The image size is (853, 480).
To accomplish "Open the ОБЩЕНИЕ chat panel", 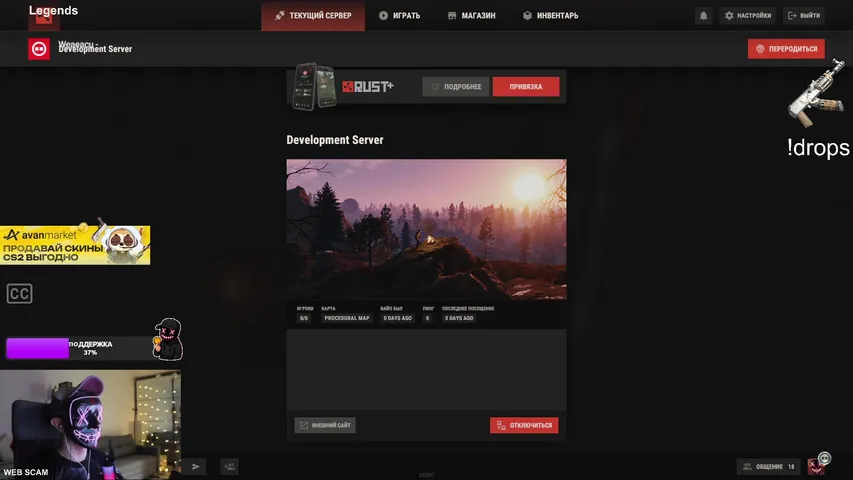I will pos(768,466).
